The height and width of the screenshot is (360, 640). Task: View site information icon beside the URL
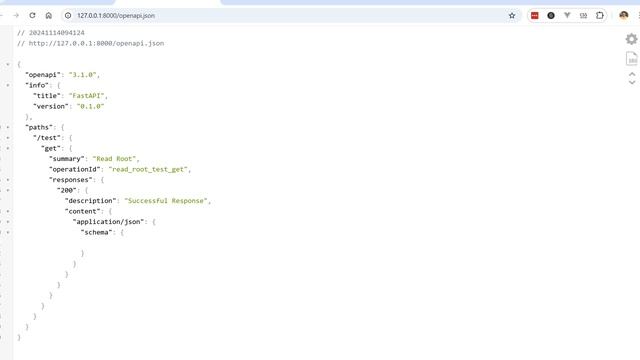pos(68,16)
